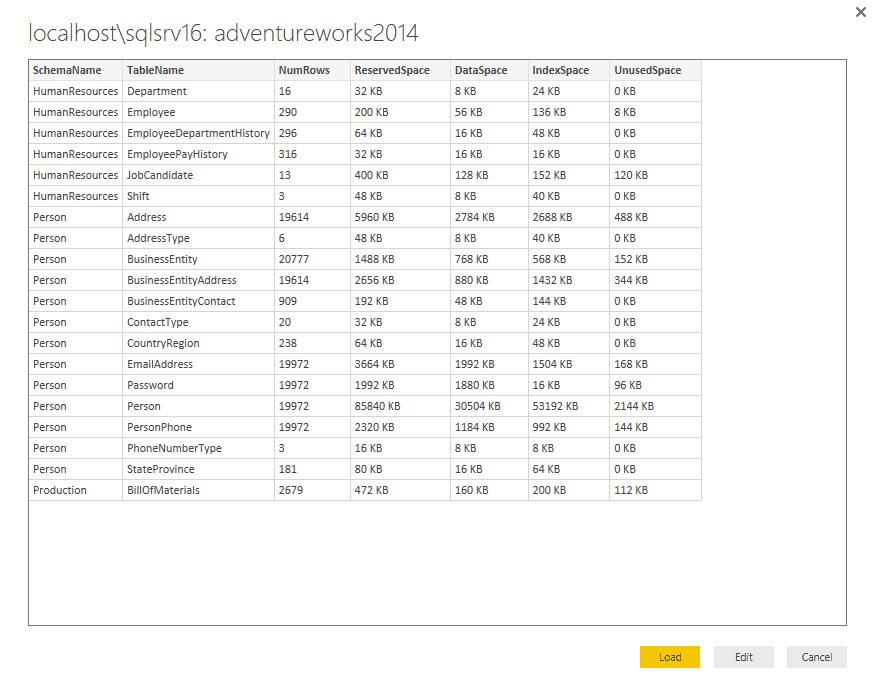Click the Password table name cell
The height and width of the screenshot is (693, 877).
[199, 385]
